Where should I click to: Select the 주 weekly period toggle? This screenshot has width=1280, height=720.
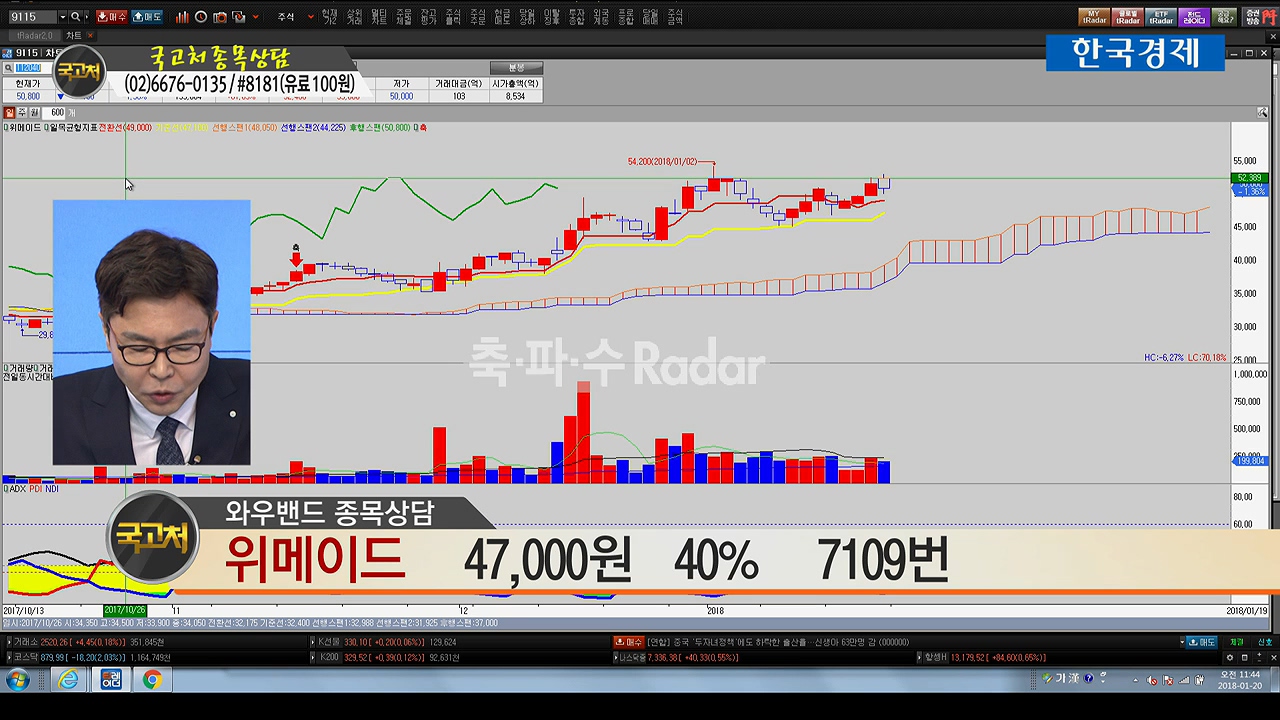pyautogui.click(x=21, y=113)
